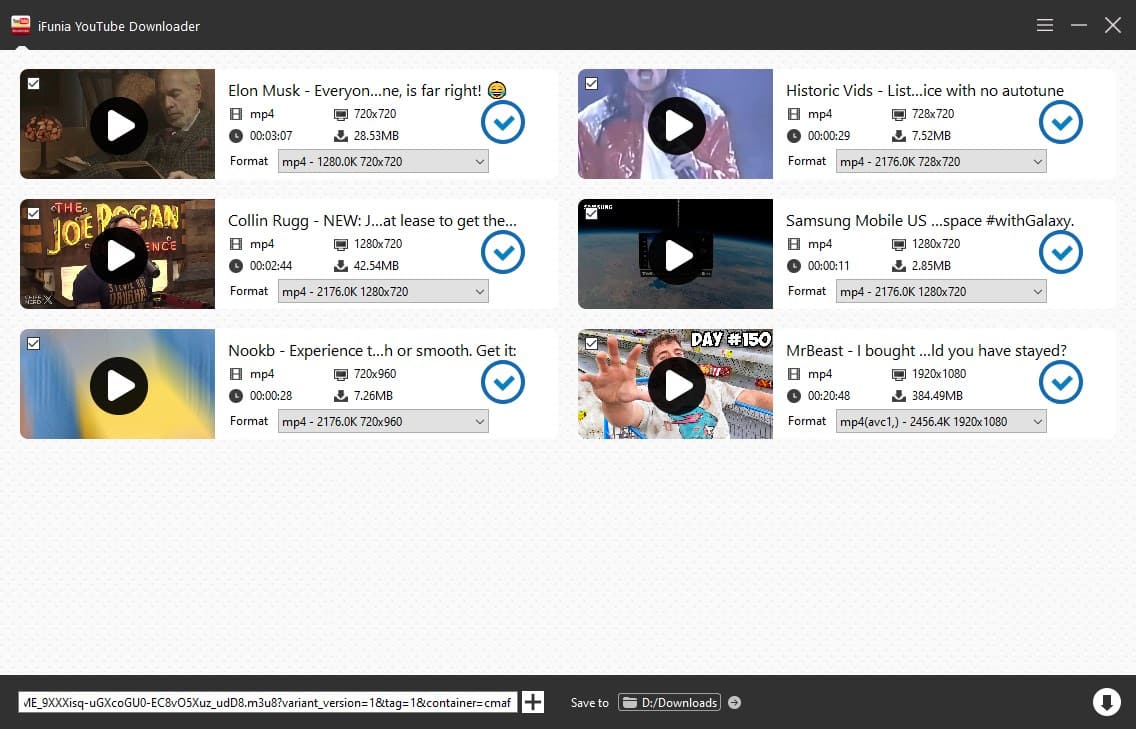The image size is (1136, 729).
Task: Click the video URL input field
Action: 267,703
